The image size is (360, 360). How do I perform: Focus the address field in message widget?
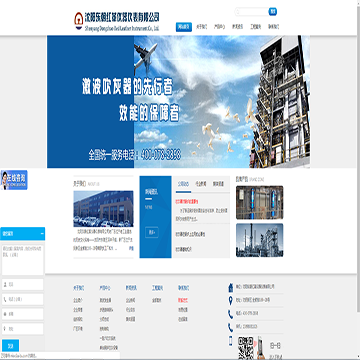tap(23, 329)
